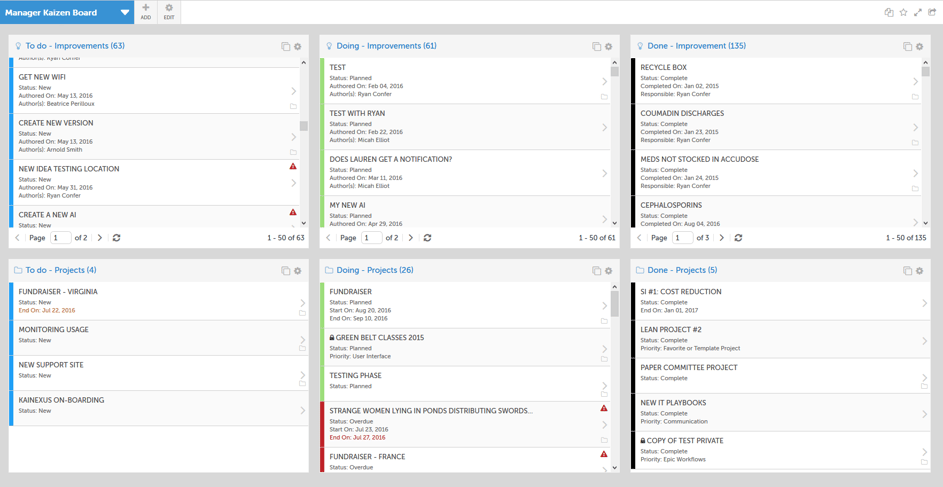Open the To do - Improvements (63) title link
The width and height of the screenshot is (943, 487).
pyautogui.click(x=75, y=46)
